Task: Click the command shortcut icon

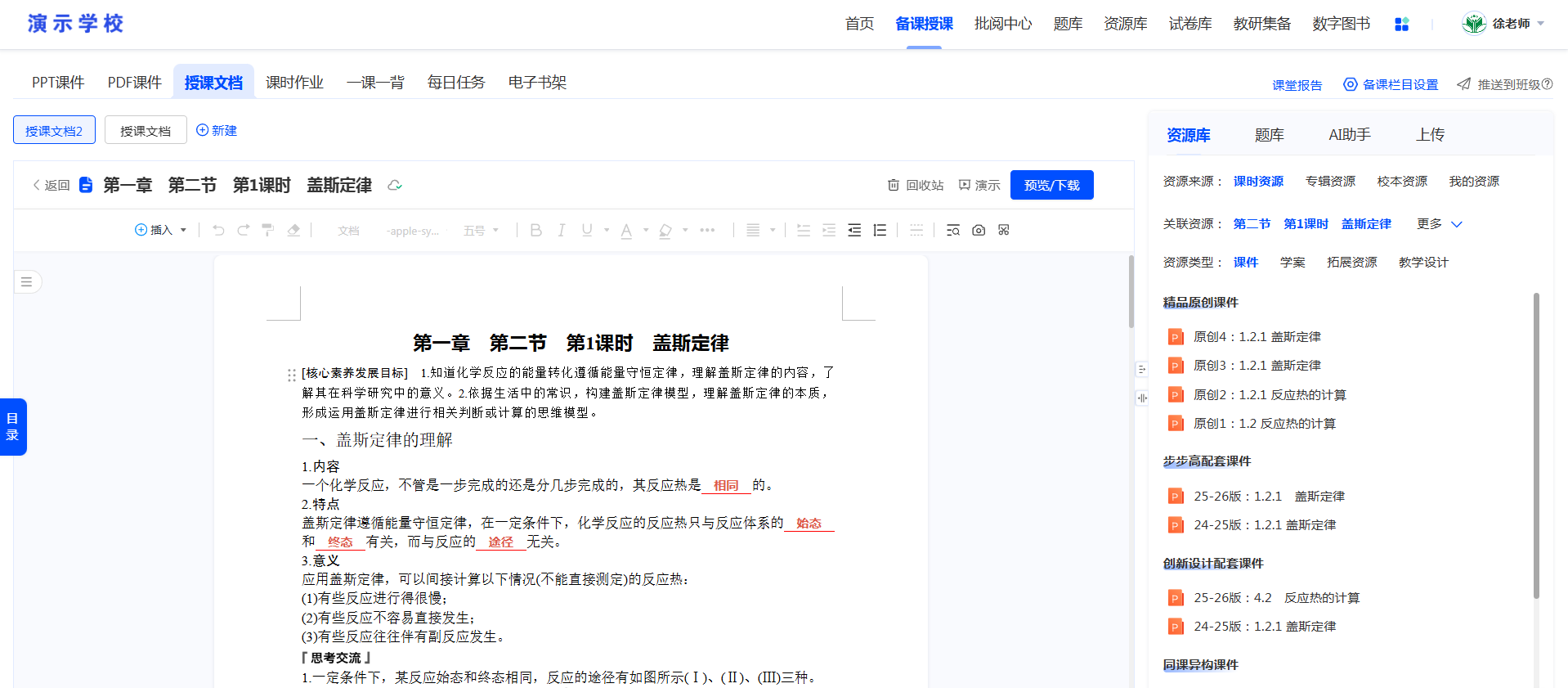Action: point(1004,230)
